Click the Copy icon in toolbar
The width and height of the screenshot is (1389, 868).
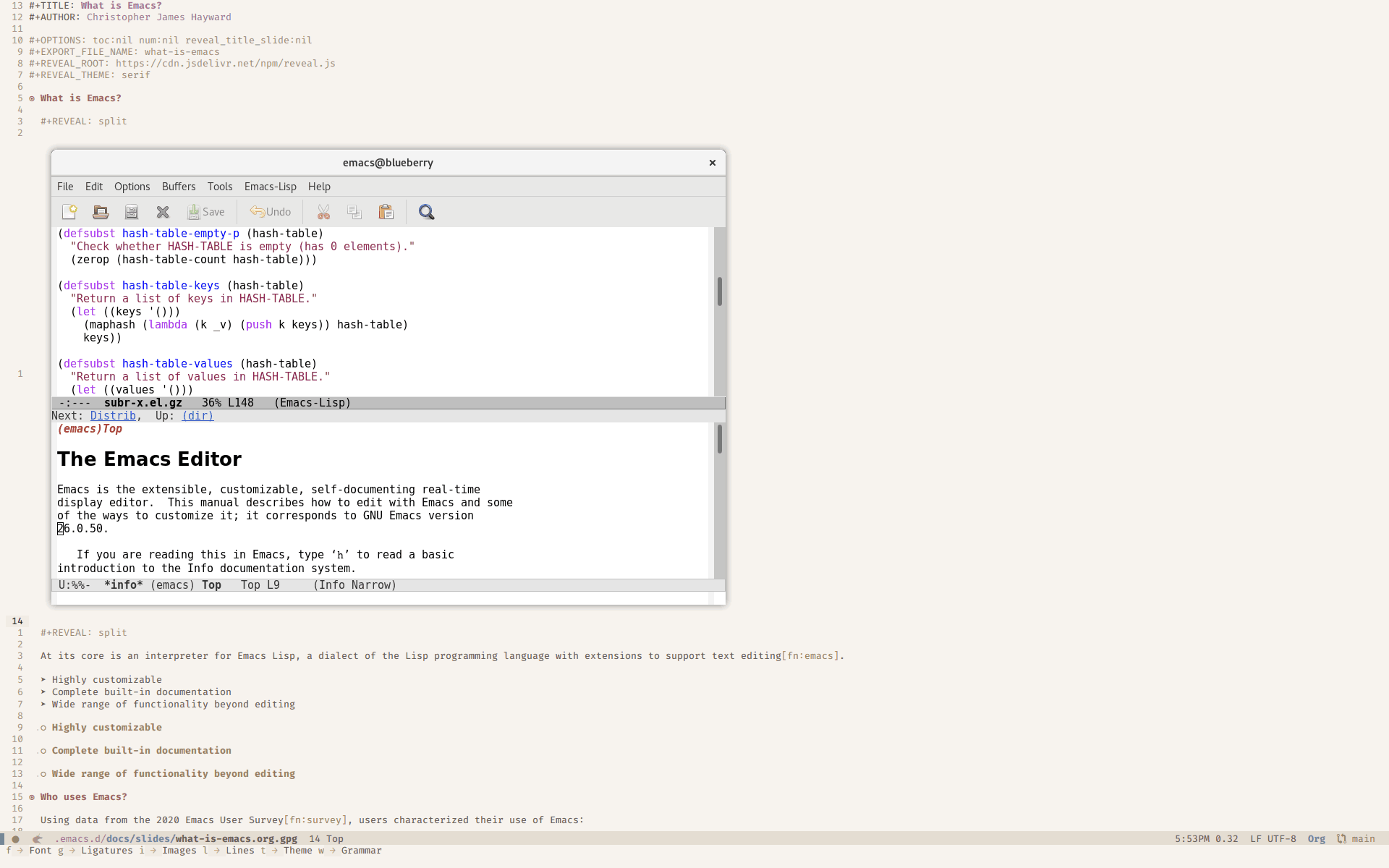point(353,211)
